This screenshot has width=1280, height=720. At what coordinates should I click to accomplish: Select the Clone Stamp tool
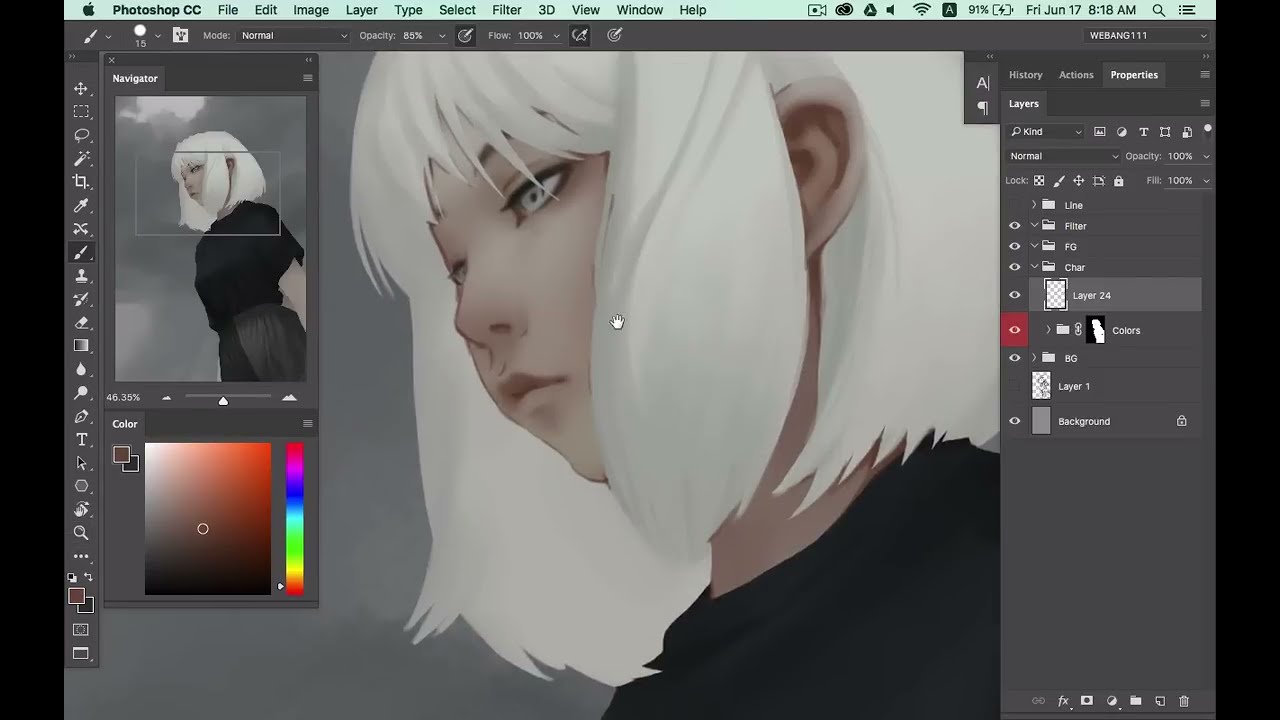[81, 276]
